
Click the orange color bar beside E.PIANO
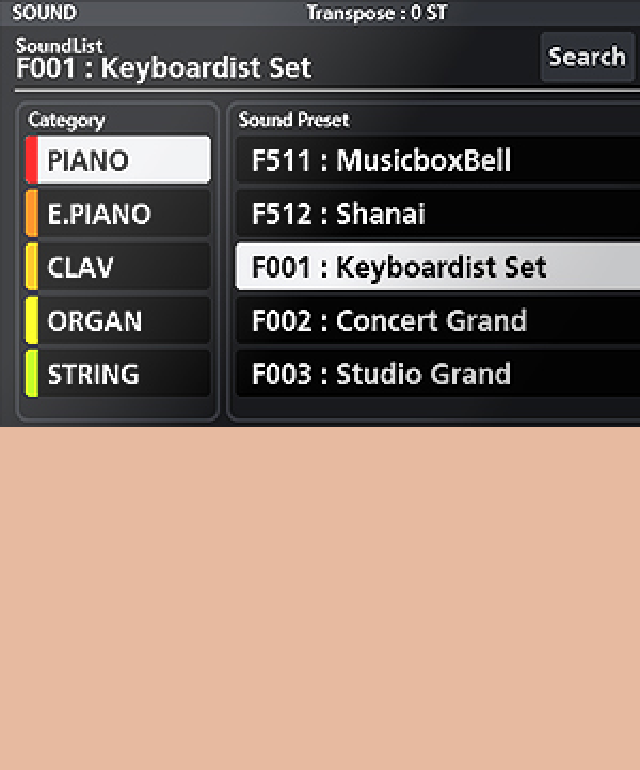[x=31, y=214]
